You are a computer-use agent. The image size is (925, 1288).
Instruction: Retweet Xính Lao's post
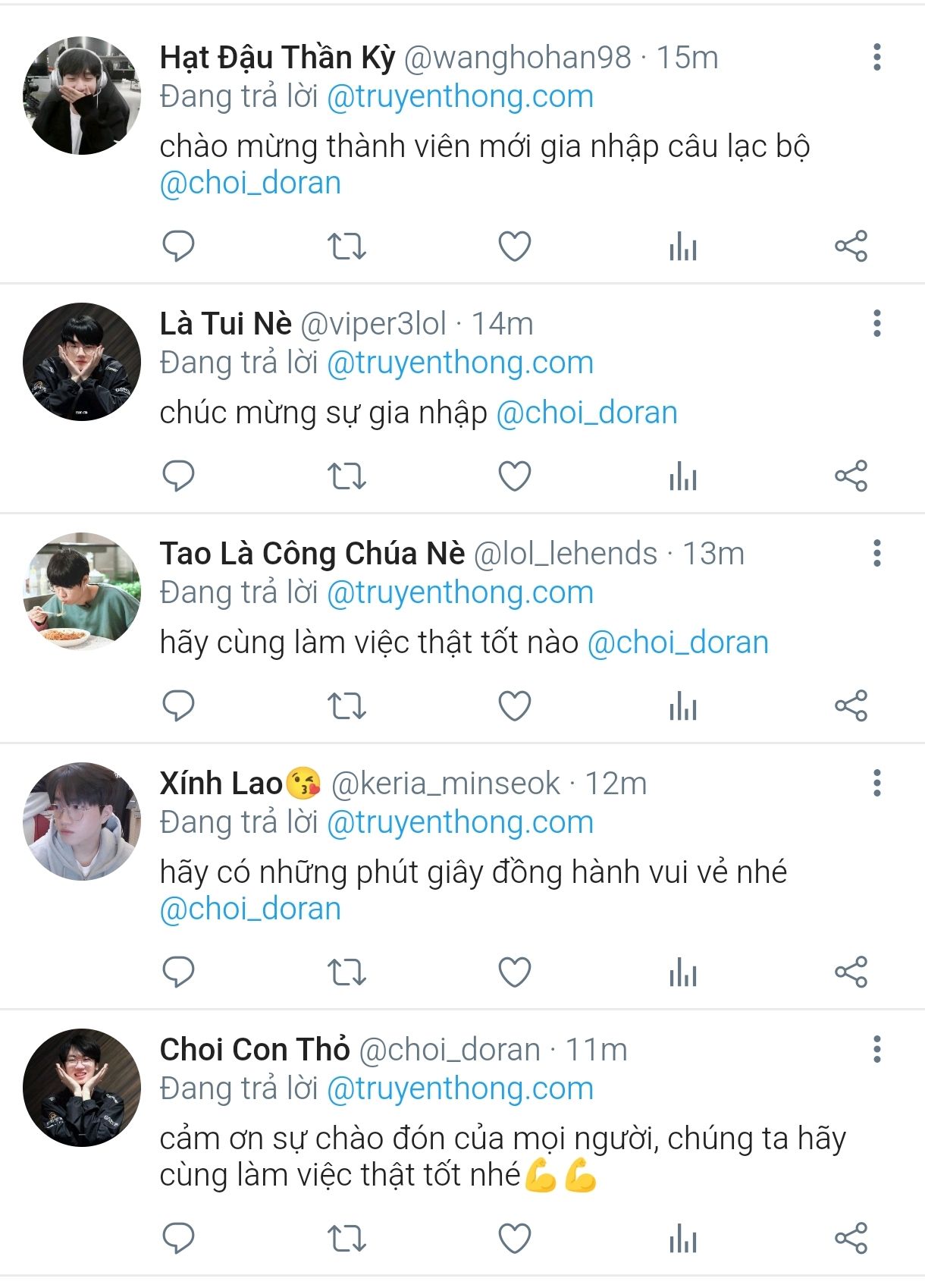click(346, 972)
